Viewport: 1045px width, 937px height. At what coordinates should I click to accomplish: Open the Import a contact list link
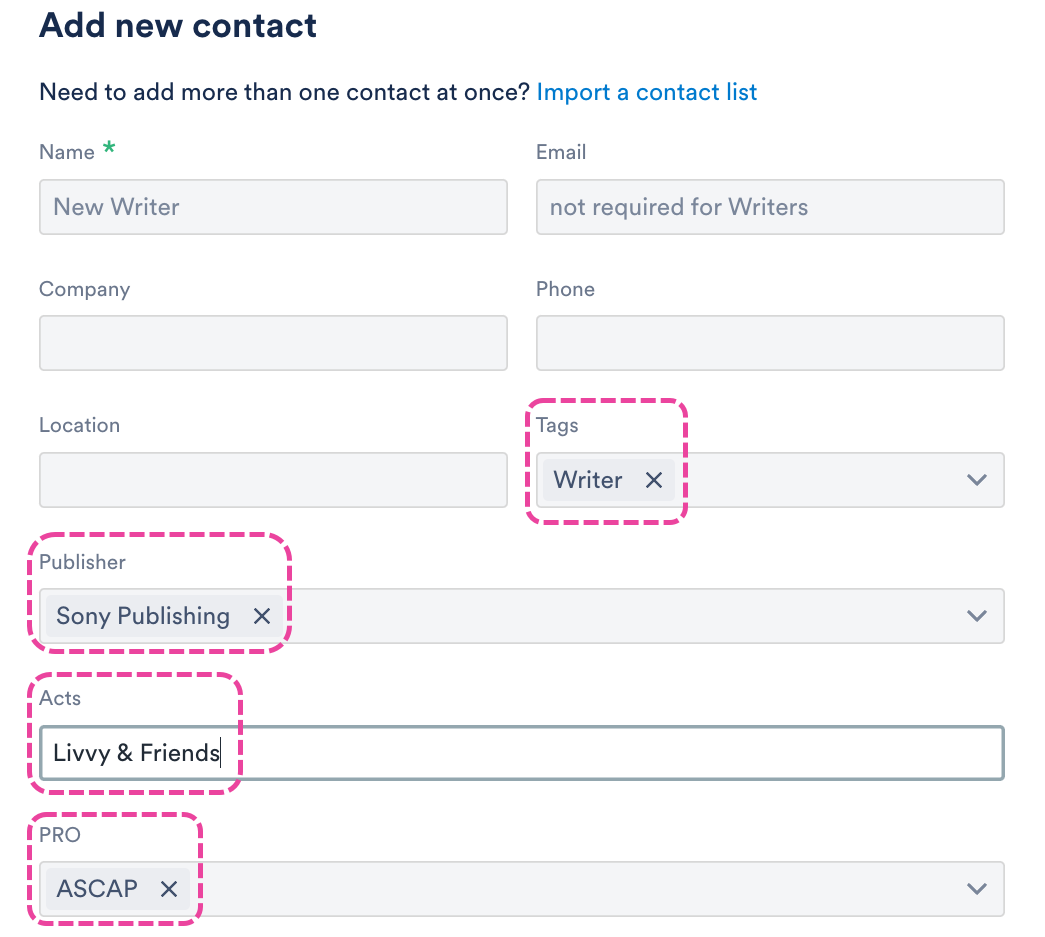[x=646, y=93]
